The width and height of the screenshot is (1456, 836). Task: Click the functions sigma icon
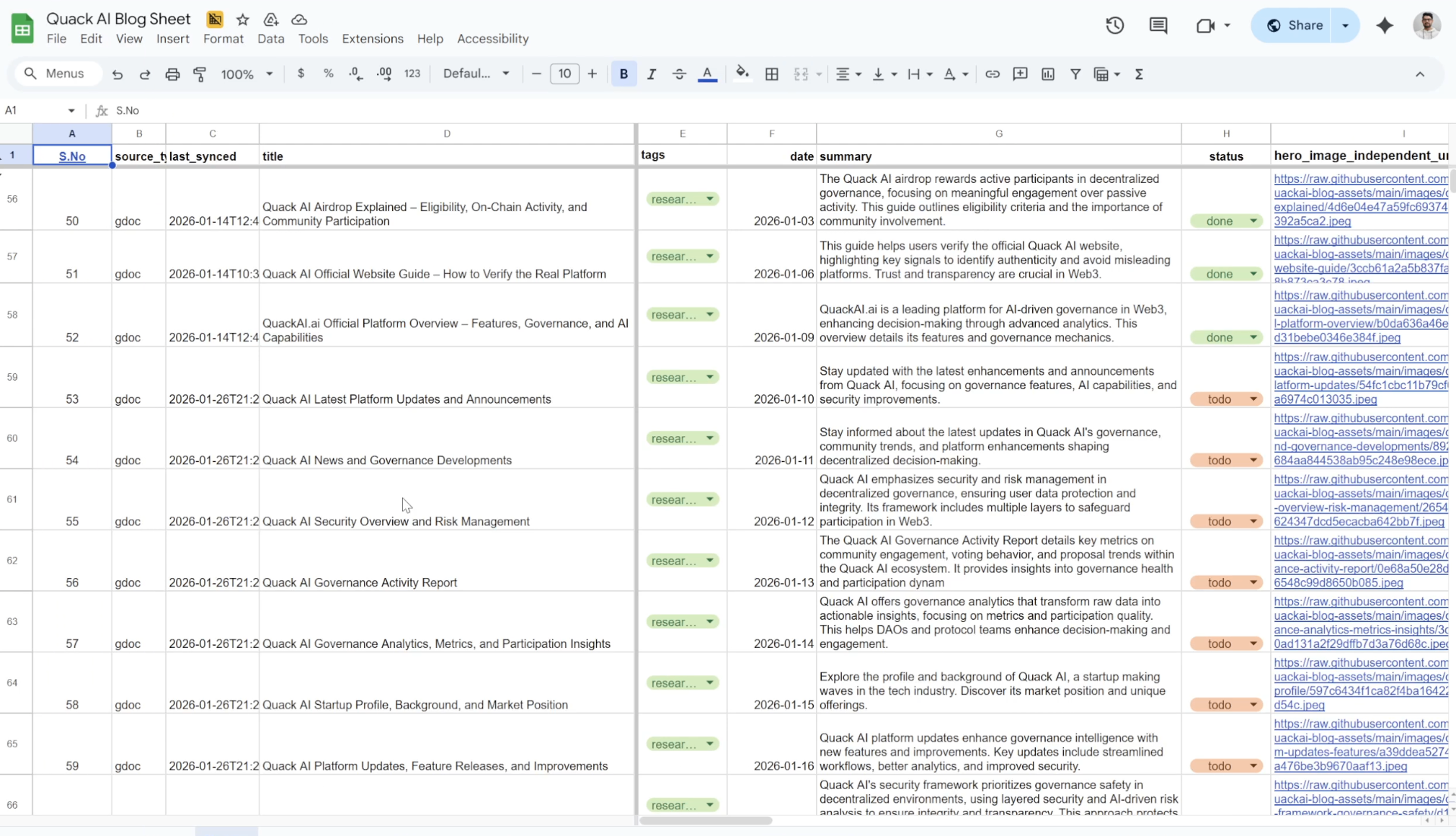click(x=1139, y=74)
